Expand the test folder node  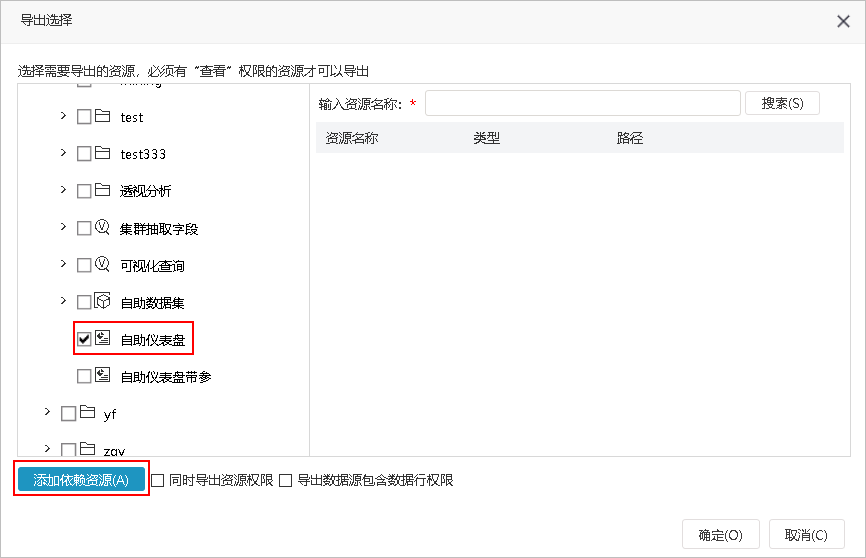pyautogui.click(x=63, y=115)
